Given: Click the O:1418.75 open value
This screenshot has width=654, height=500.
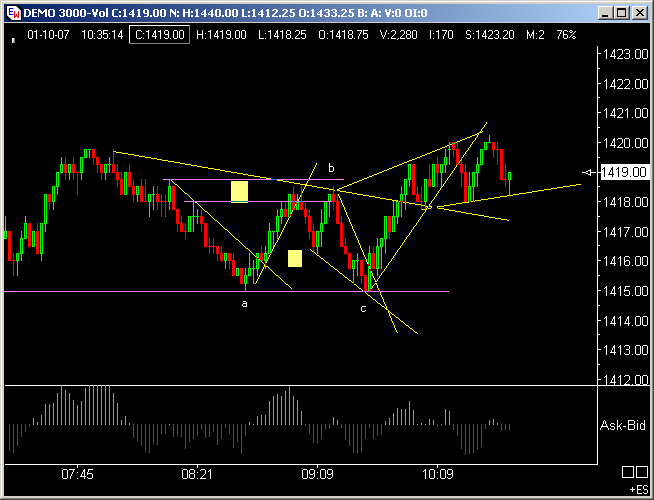Looking at the screenshot, I should [343, 35].
